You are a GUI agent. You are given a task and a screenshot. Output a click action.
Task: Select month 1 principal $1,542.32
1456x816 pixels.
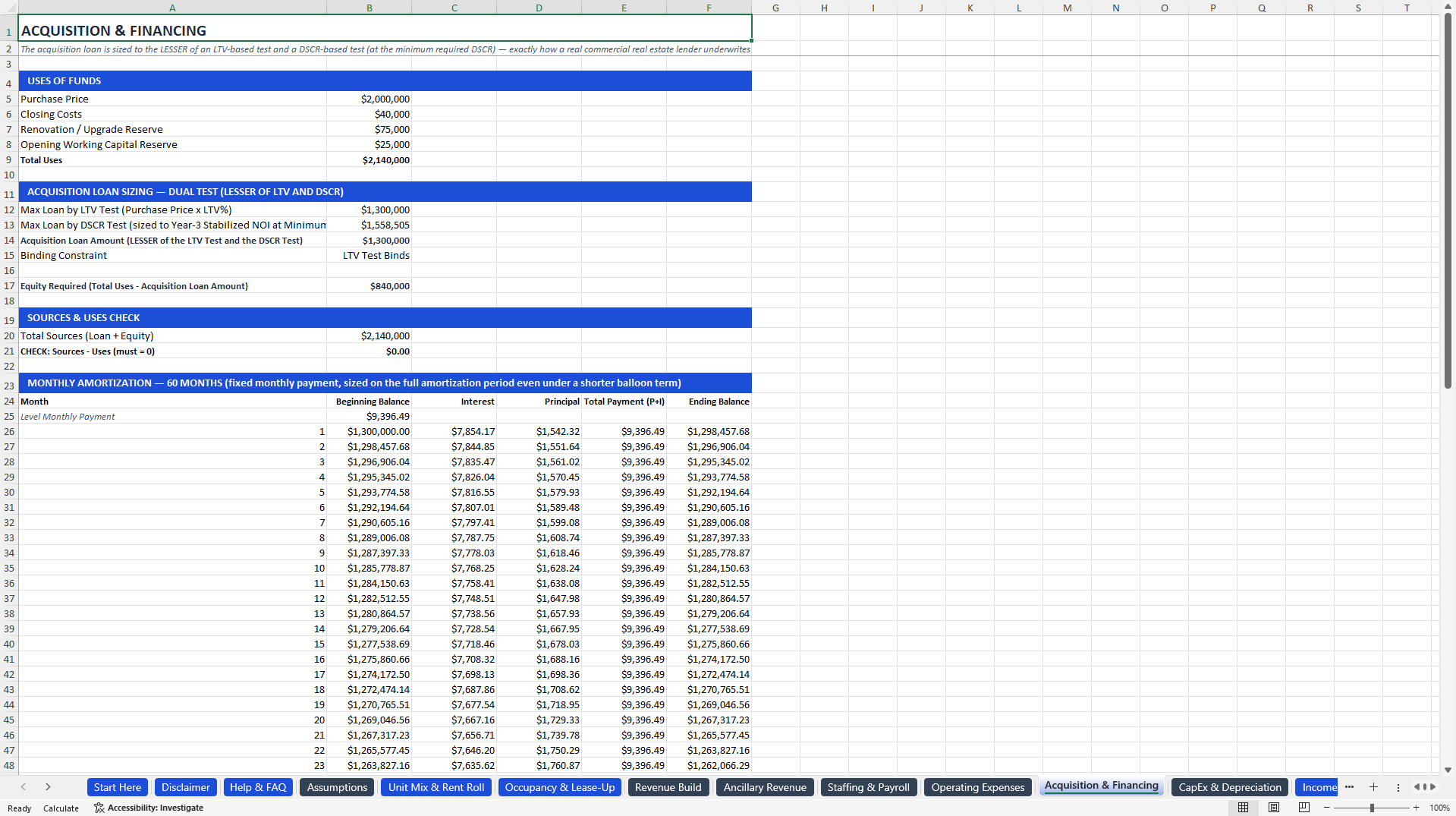click(539, 432)
